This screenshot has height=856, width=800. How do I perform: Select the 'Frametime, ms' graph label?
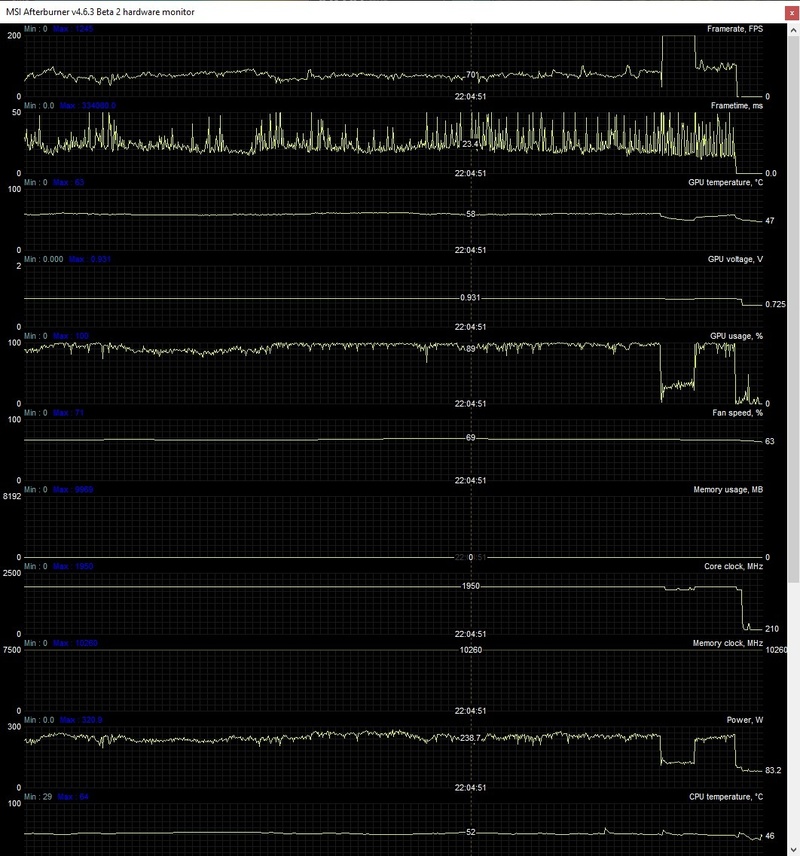pyautogui.click(x=737, y=105)
